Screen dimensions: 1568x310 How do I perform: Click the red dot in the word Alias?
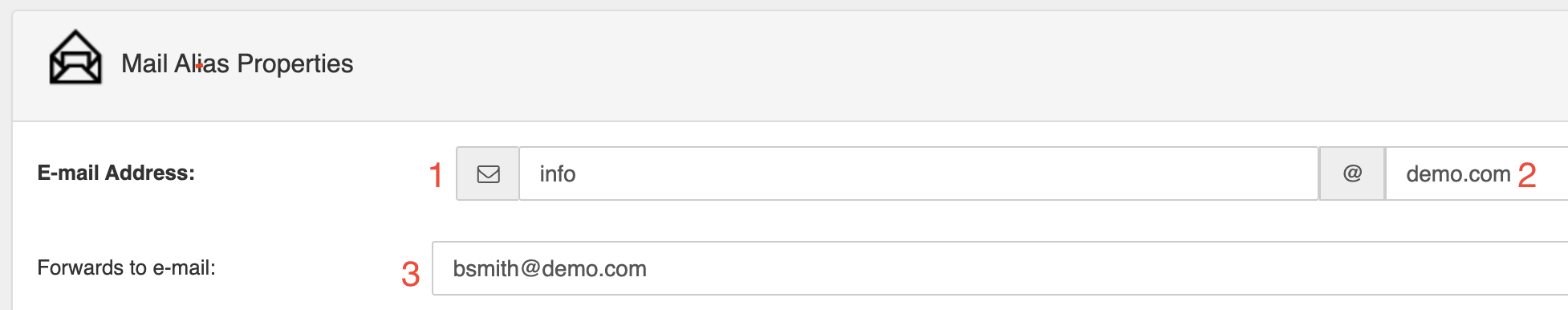[x=198, y=66]
